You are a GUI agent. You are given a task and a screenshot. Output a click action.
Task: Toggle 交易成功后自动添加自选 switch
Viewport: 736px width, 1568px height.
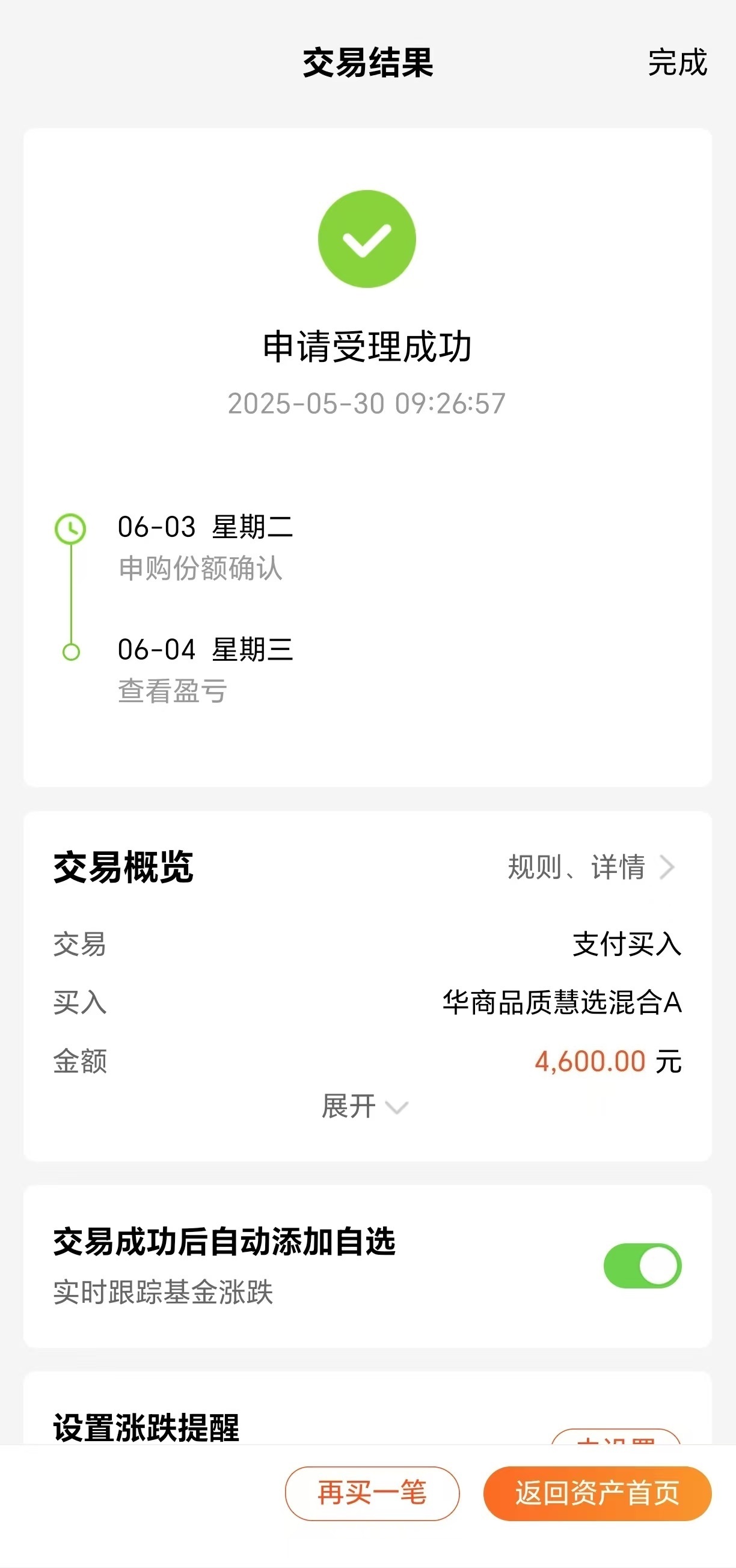(x=642, y=1266)
